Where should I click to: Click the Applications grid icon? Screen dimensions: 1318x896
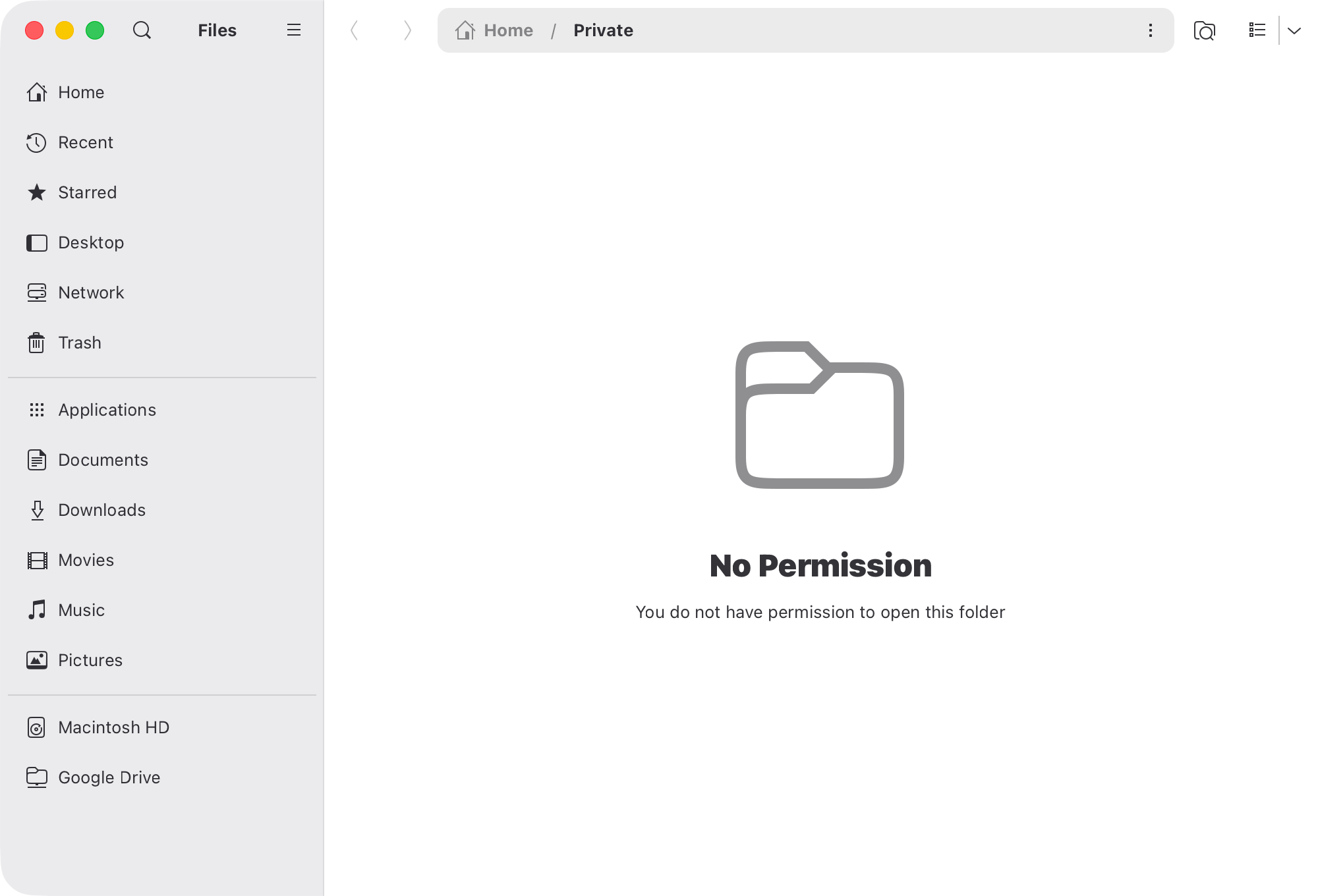pyautogui.click(x=37, y=410)
